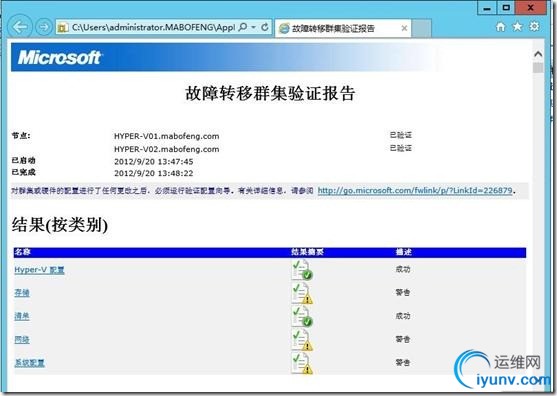This screenshot has width=557, height=396.
Task: Click the warning result icon for 网络
Action: (x=302, y=340)
